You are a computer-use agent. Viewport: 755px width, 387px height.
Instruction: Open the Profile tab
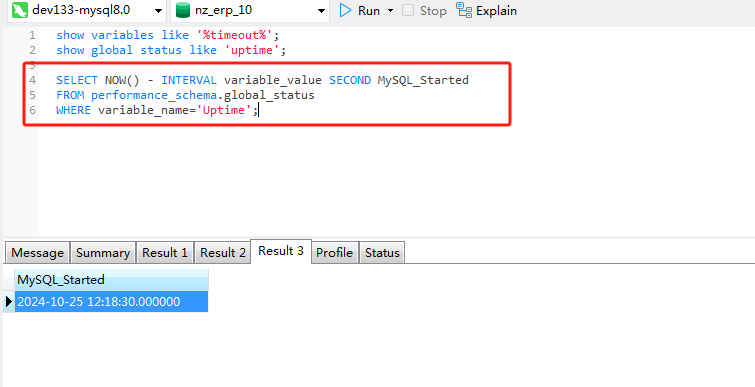tap(335, 253)
